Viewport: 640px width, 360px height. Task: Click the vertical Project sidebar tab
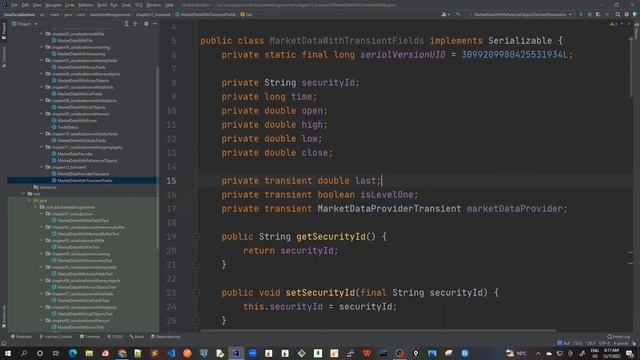pyautogui.click(x=4, y=31)
